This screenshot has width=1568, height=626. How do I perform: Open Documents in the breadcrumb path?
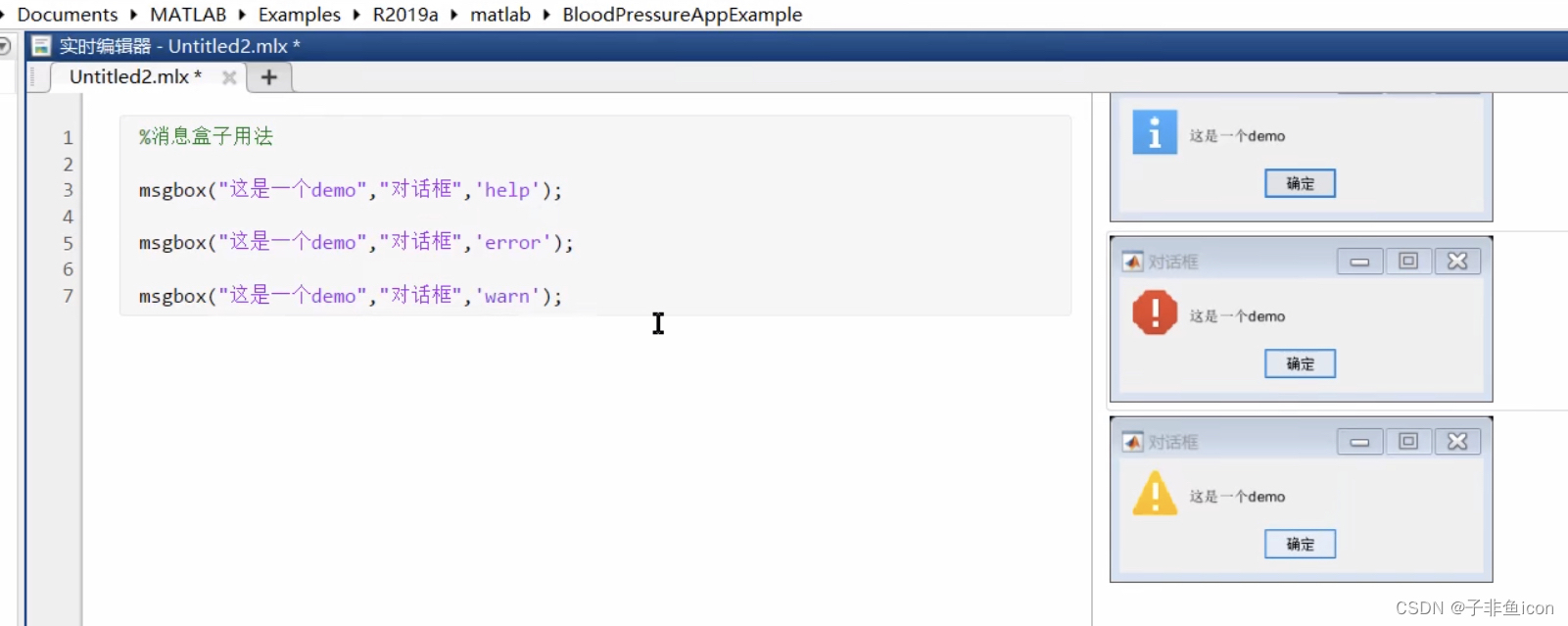pos(66,15)
